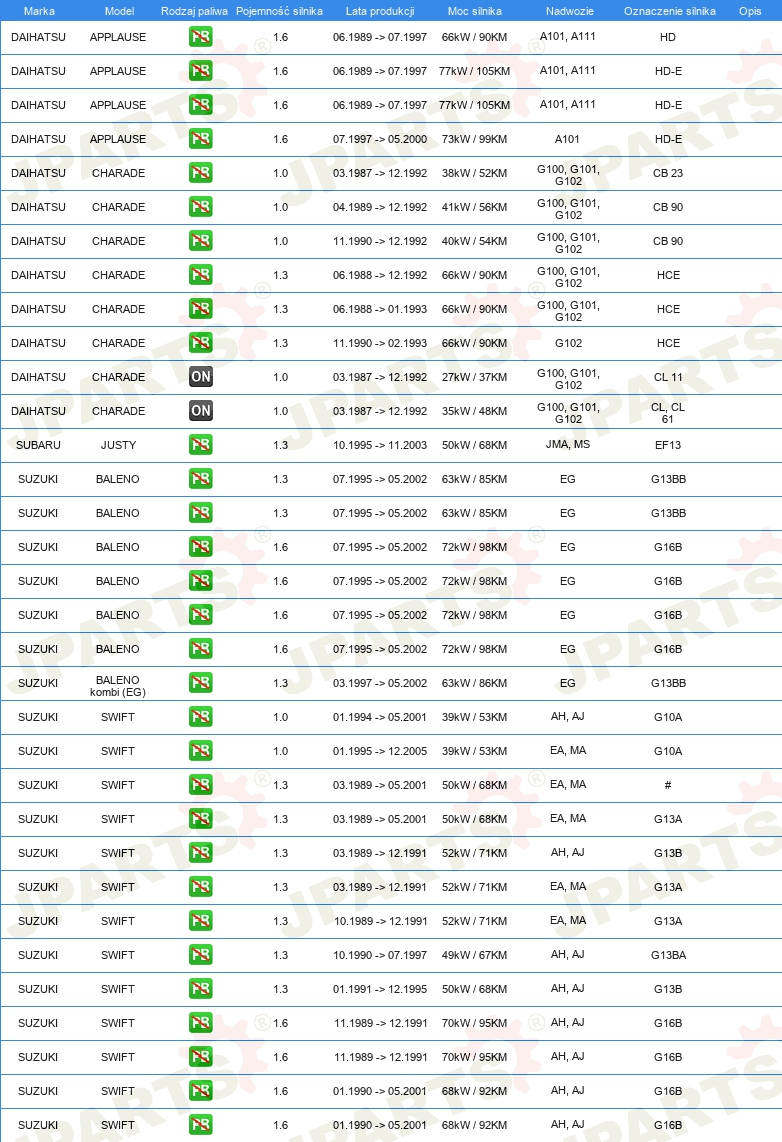Click the petrol icon for Swift 01.1995 -> 12.2005
This screenshot has height=1142, width=782.
(201, 751)
